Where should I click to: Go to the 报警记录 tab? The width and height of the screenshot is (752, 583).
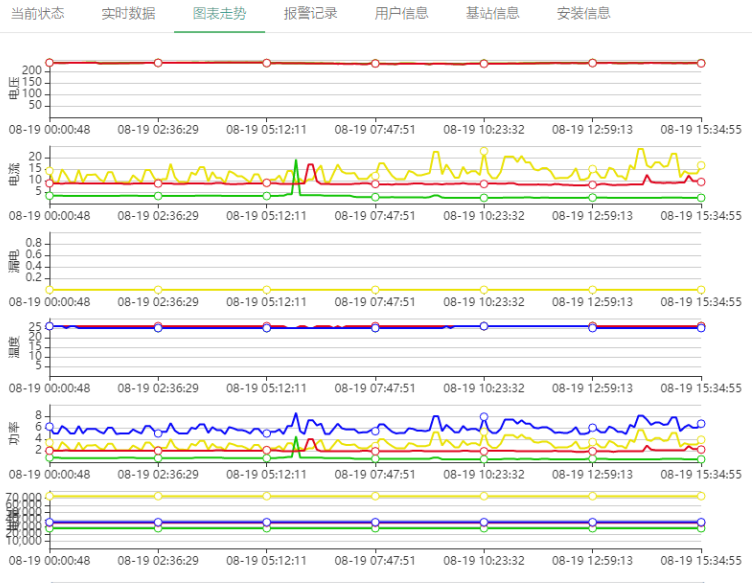point(310,14)
